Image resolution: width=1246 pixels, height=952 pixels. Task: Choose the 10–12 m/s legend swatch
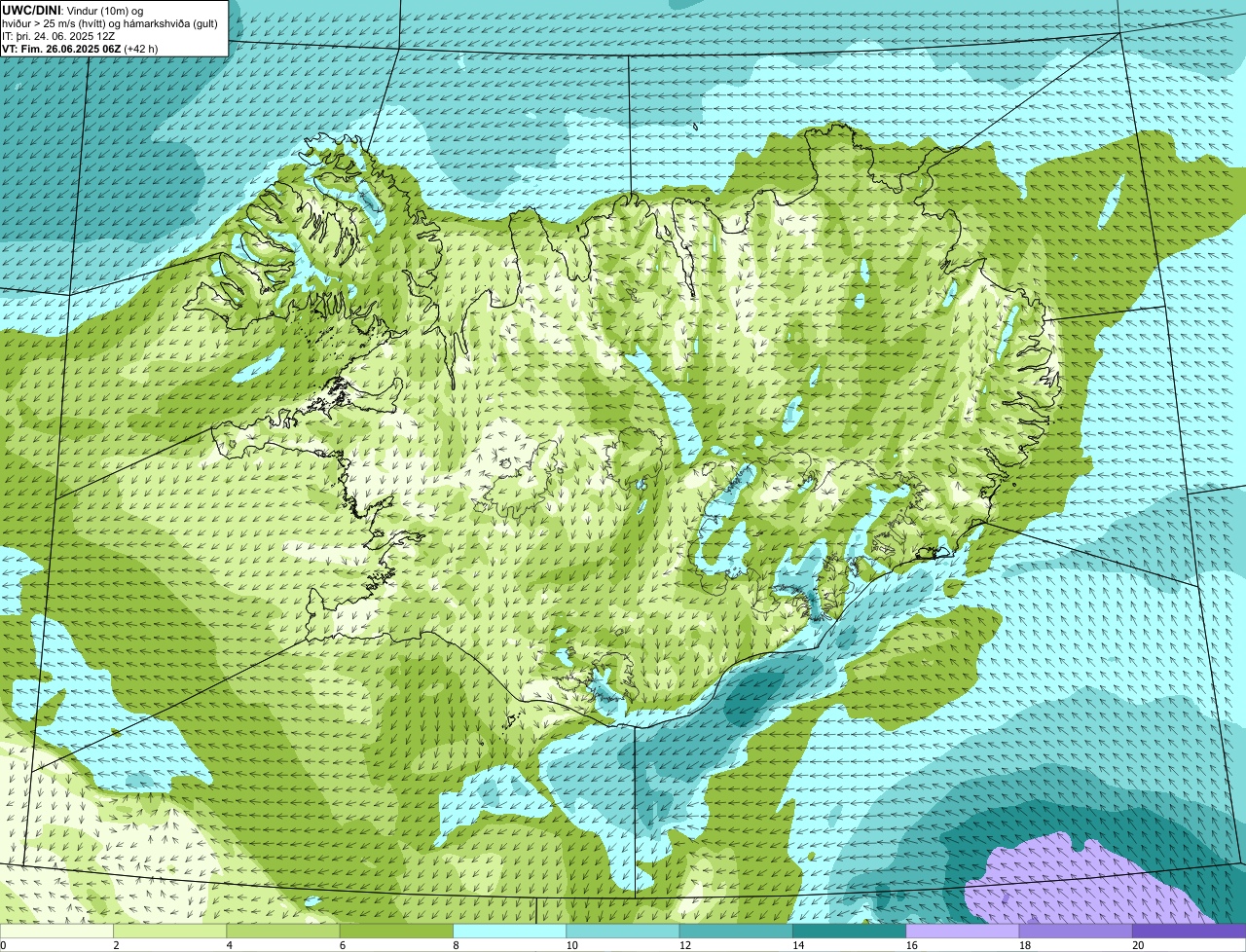click(623, 932)
